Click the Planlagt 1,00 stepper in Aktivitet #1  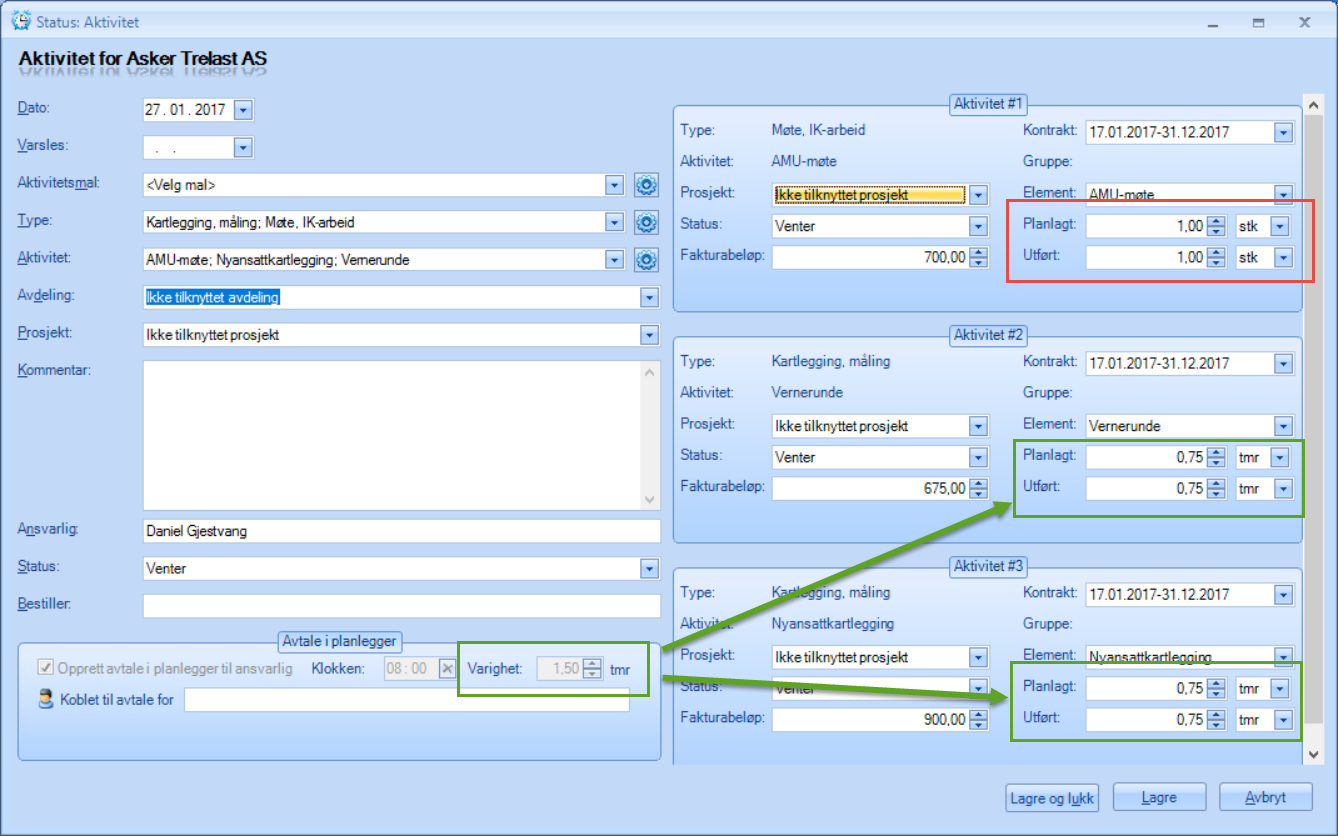click(1216, 226)
